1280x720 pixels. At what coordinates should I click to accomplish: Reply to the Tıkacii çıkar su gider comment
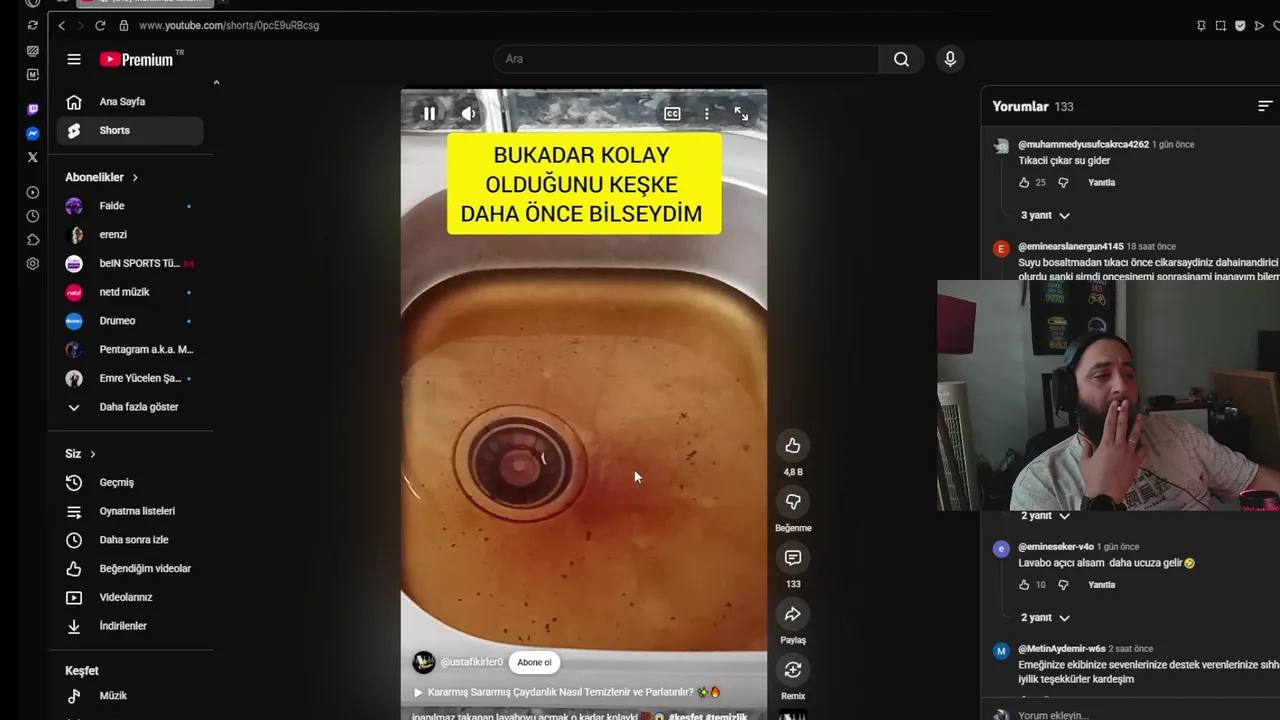[1101, 183]
